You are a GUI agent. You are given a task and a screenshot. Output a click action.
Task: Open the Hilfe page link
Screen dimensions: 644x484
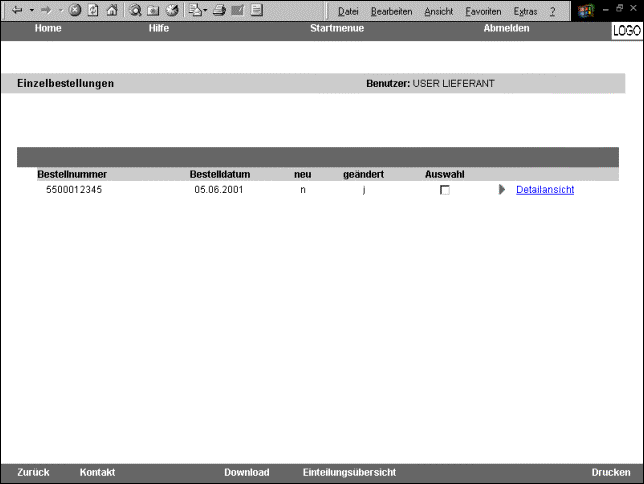[159, 28]
